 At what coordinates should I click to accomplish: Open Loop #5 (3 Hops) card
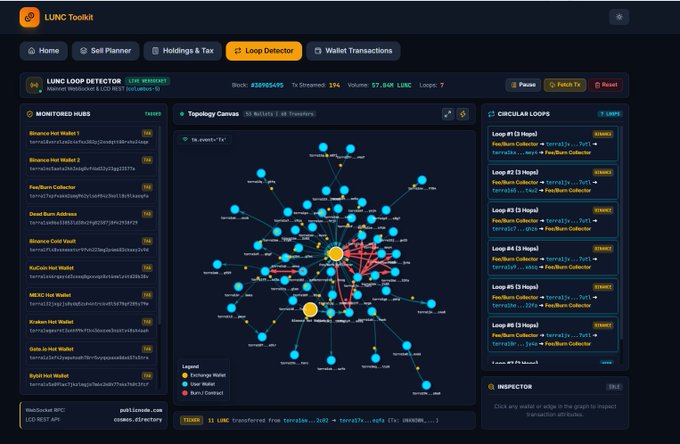pos(553,296)
